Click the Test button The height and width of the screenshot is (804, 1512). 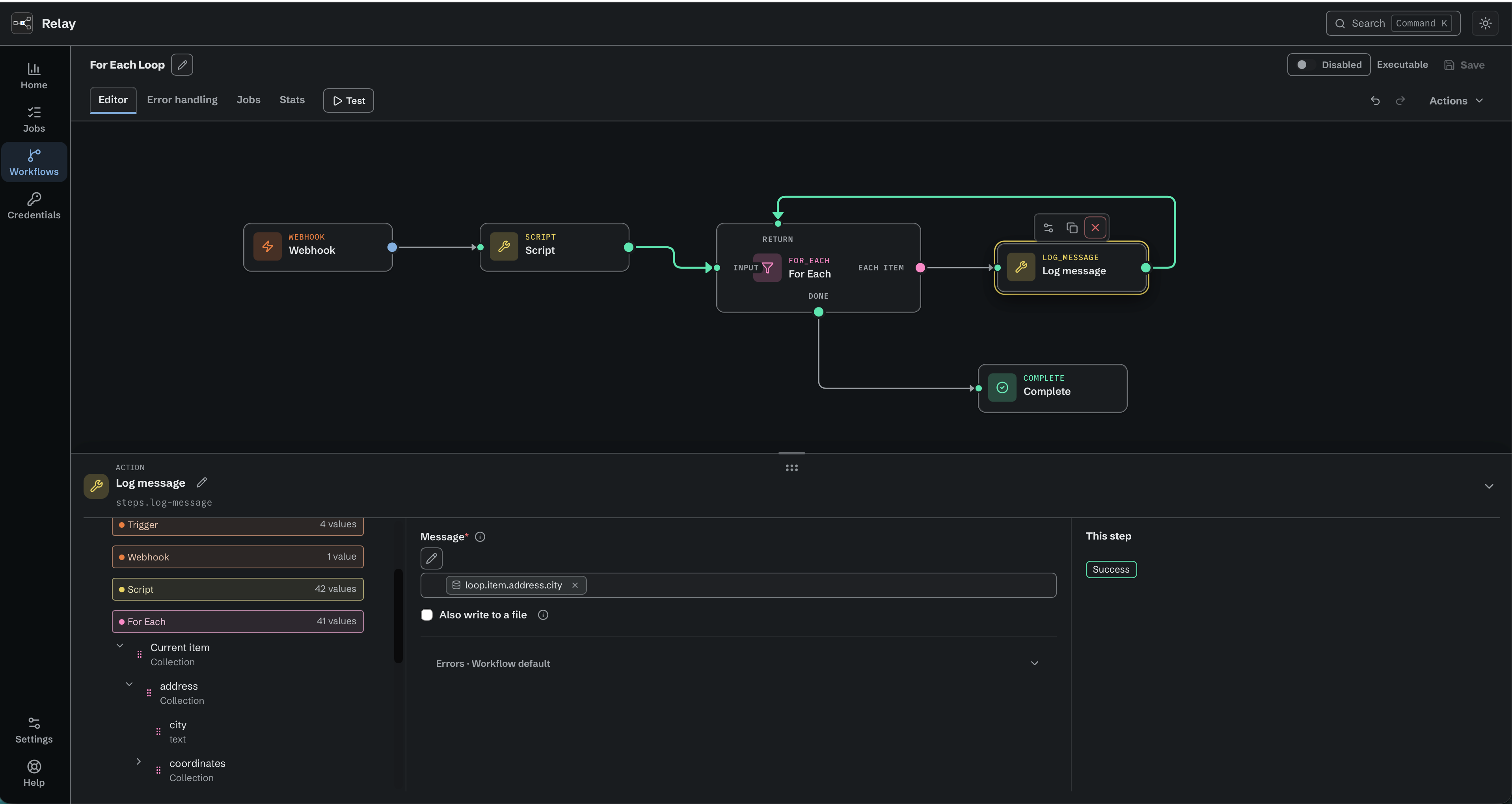pyautogui.click(x=349, y=100)
